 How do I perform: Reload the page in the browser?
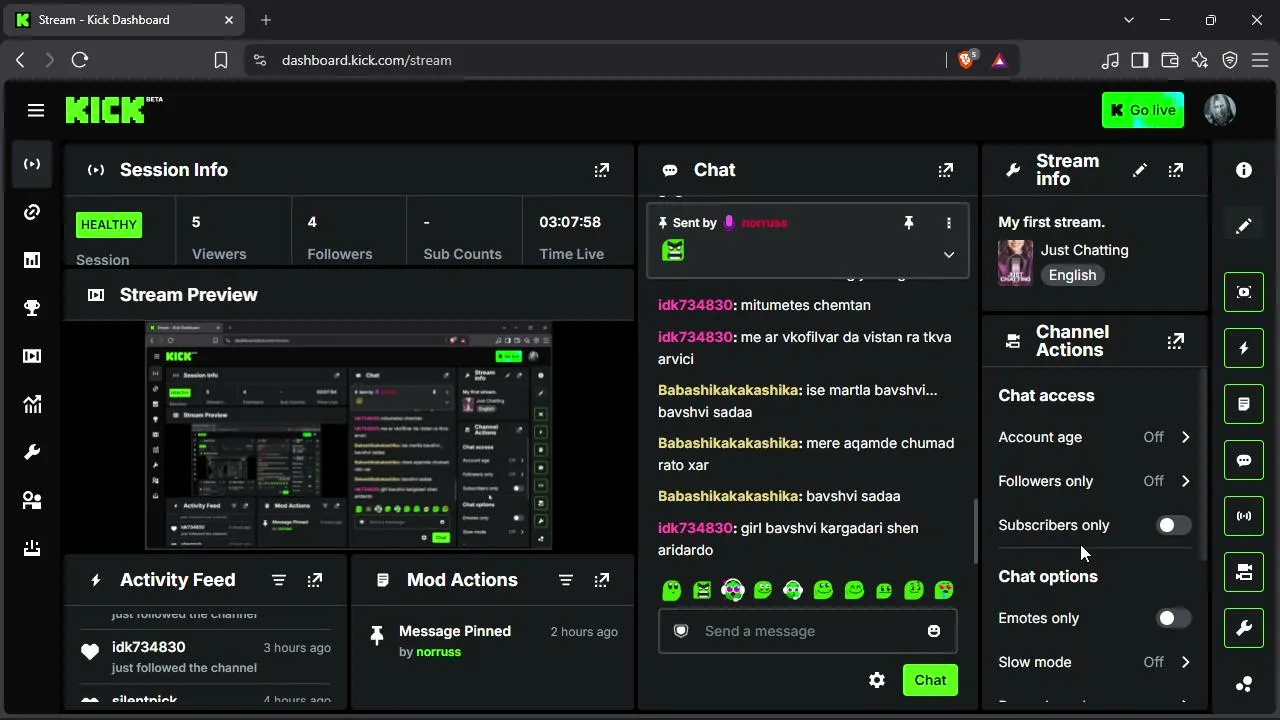point(80,60)
